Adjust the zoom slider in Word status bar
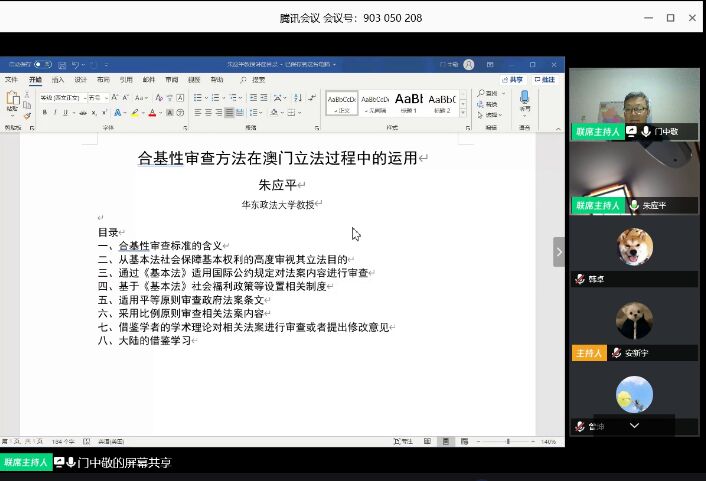This screenshot has height=481, width=706. point(507,441)
